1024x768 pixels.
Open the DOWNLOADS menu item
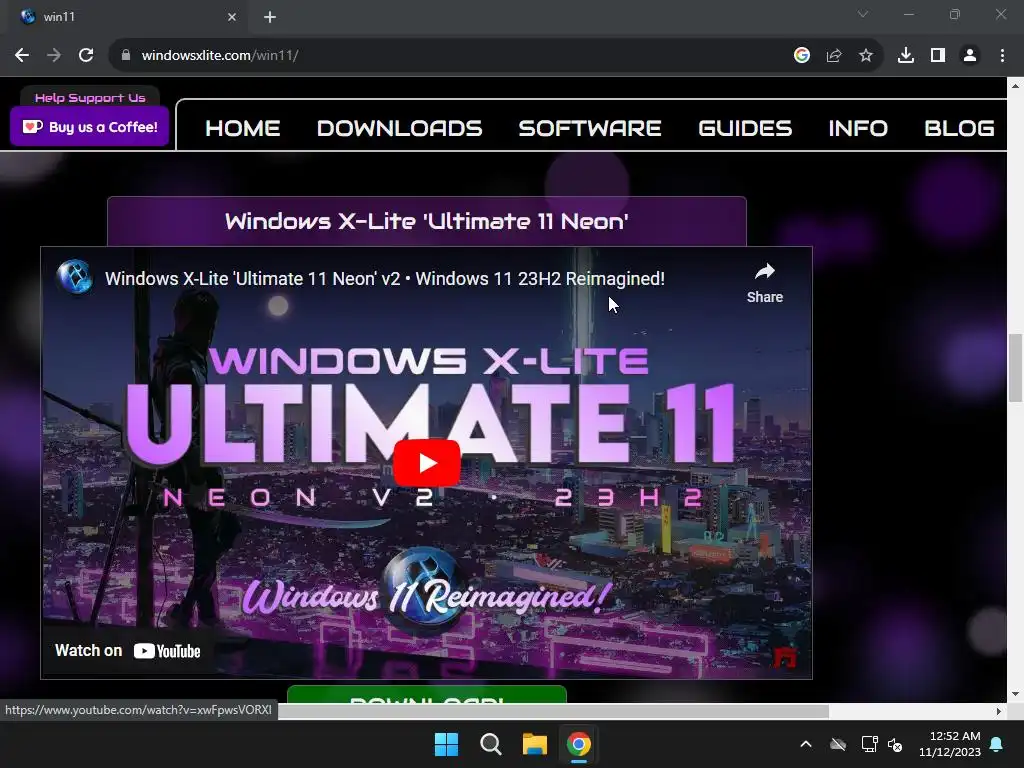click(x=399, y=128)
